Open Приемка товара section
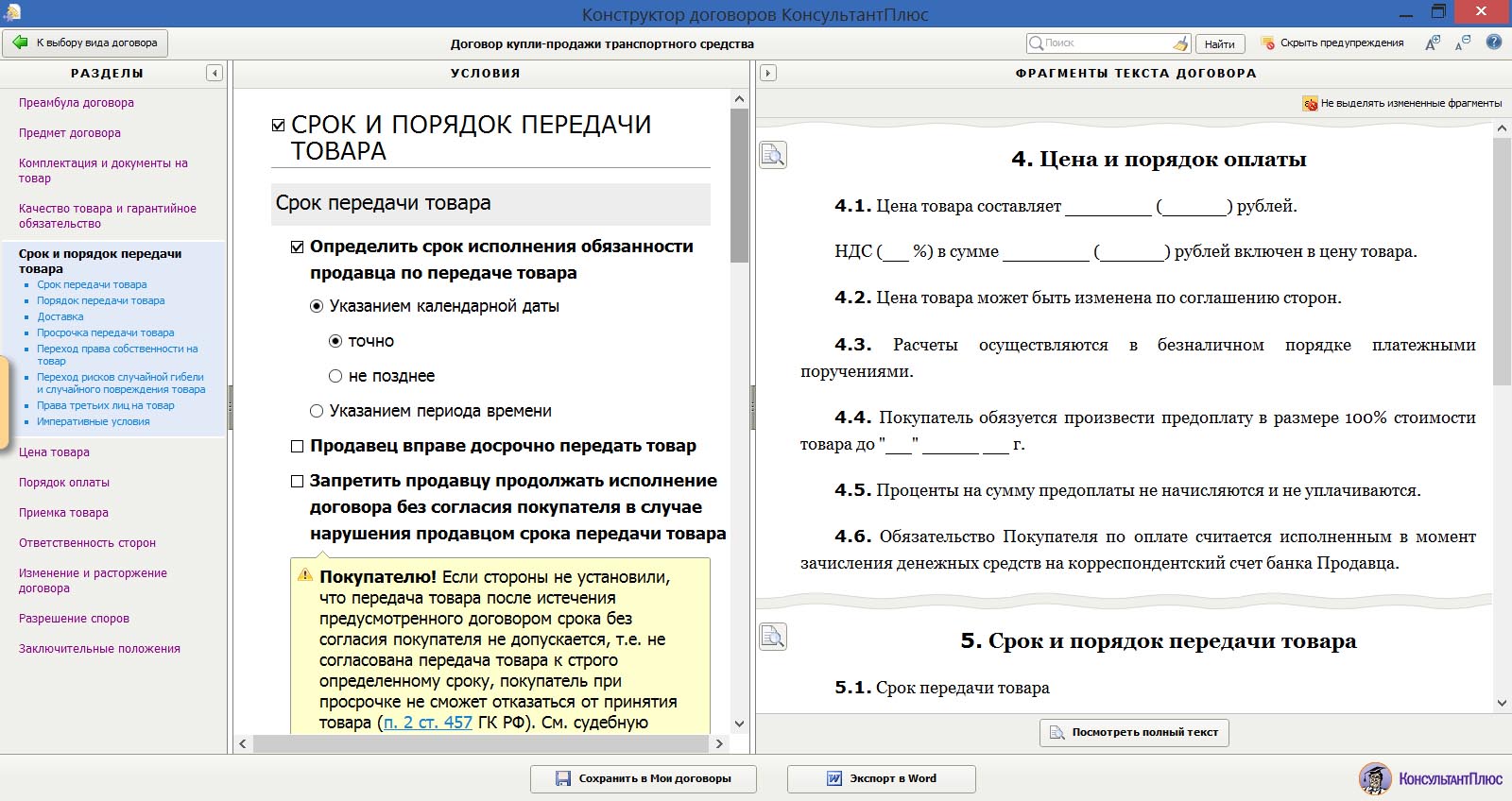 coord(63,513)
